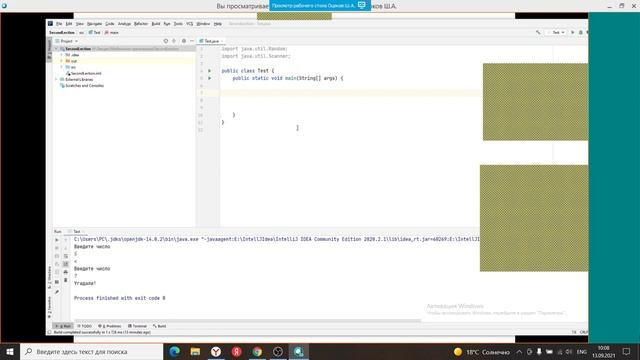Image resolution: width=640 pixels, height=360 pixels.
Task: Open the Run menu
Action: pos(167,24)
